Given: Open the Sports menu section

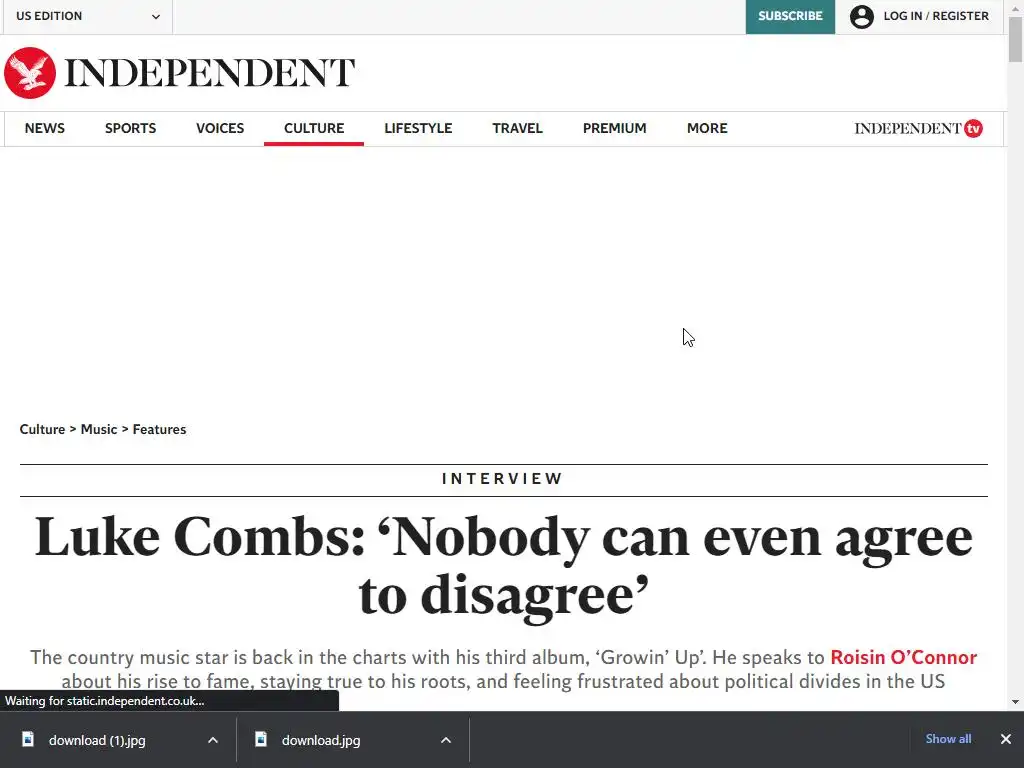Looking at the screenshot, I should click(x=131, y=128).
